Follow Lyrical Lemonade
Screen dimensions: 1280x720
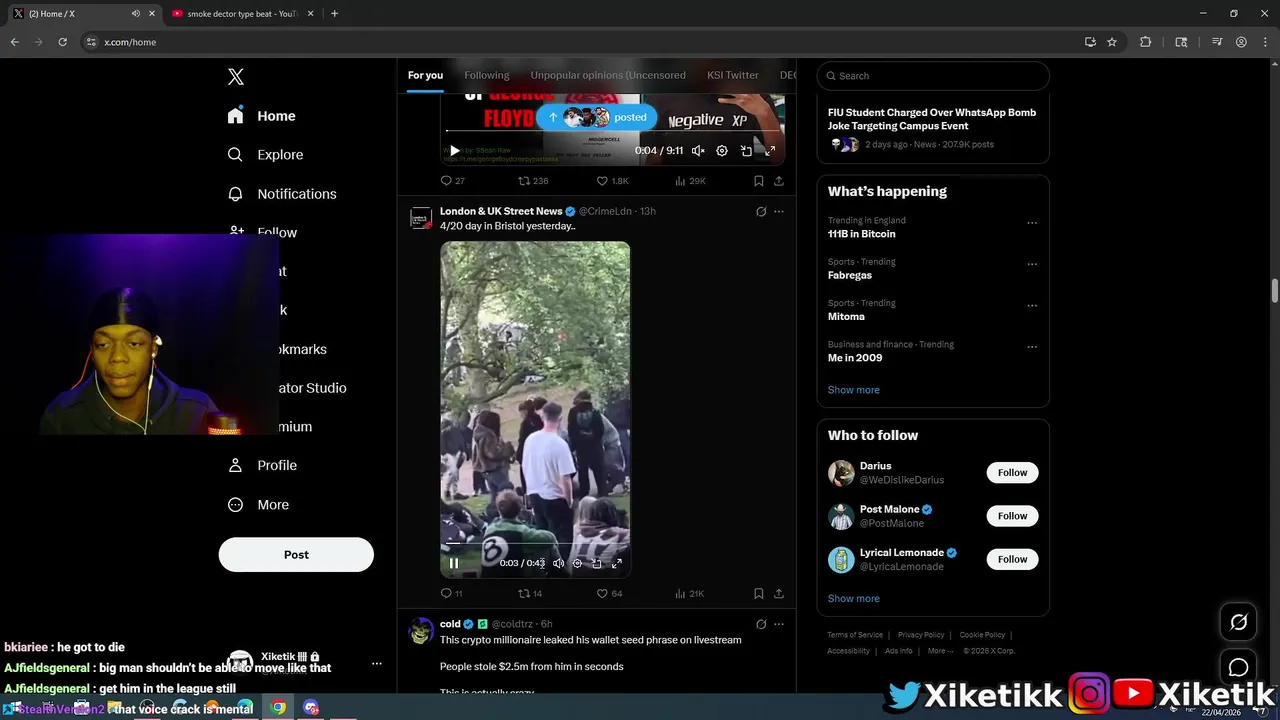[1012, 559]
